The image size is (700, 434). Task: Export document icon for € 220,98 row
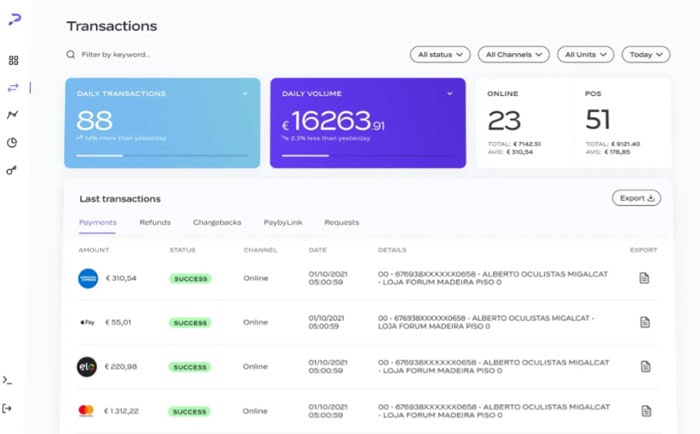(x=646, y=367)
